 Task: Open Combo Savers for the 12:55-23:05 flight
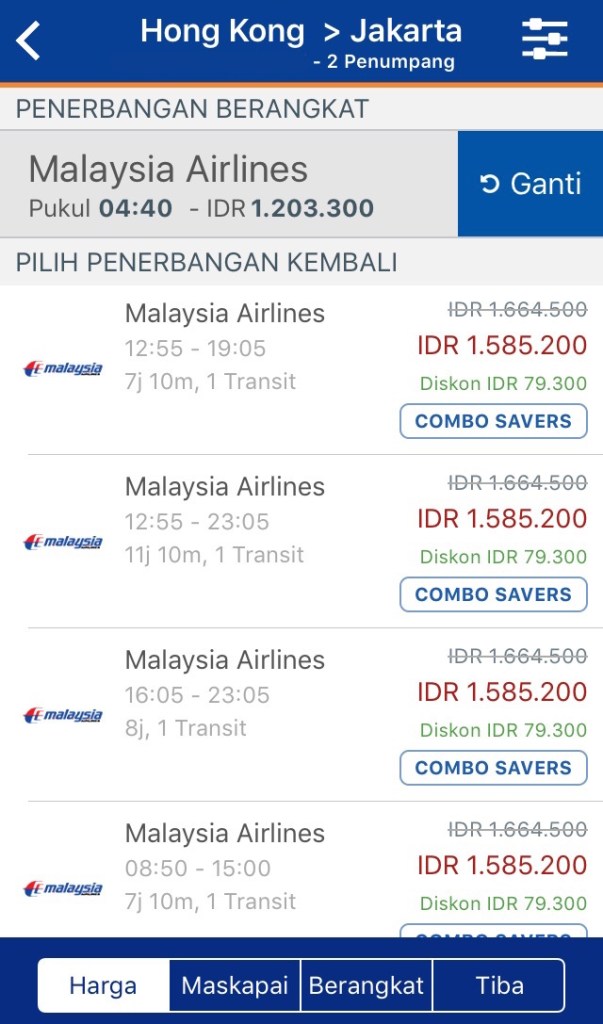493,594
